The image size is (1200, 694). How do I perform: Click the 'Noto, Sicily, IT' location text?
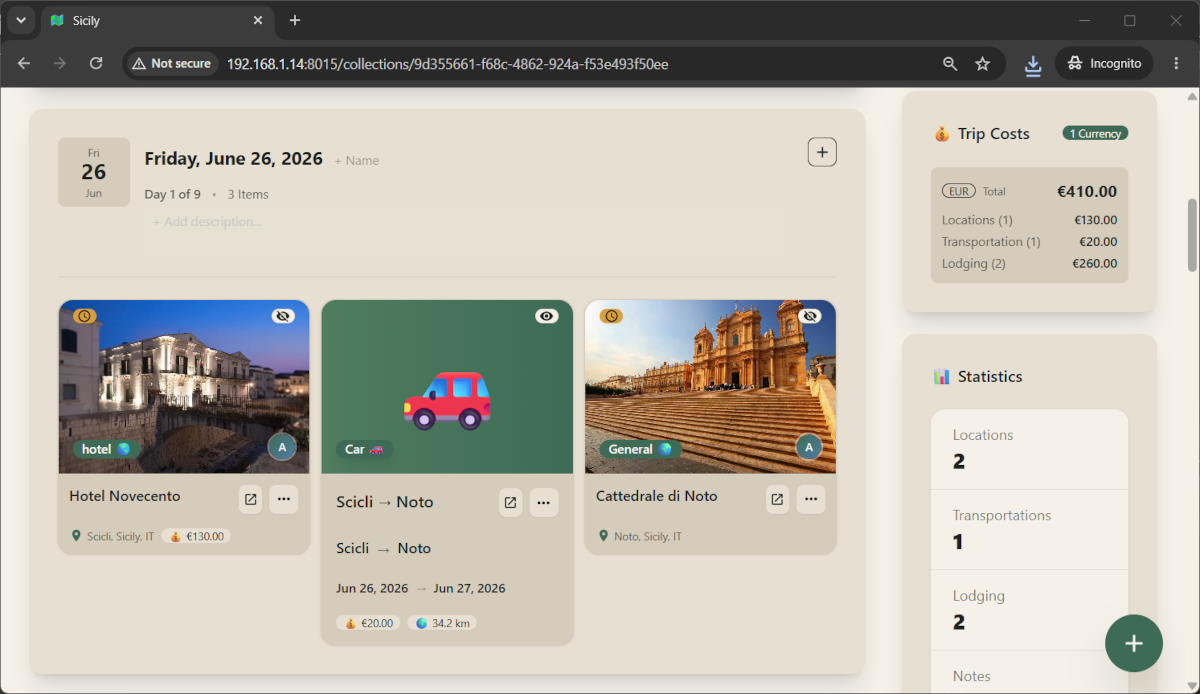[x=648, y=537]
